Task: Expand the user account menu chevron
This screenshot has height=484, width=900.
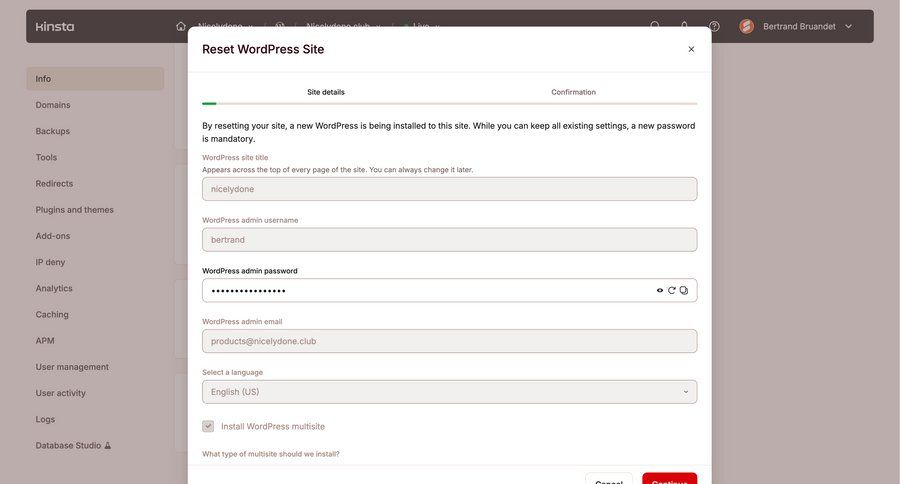Action: (849, 26)
